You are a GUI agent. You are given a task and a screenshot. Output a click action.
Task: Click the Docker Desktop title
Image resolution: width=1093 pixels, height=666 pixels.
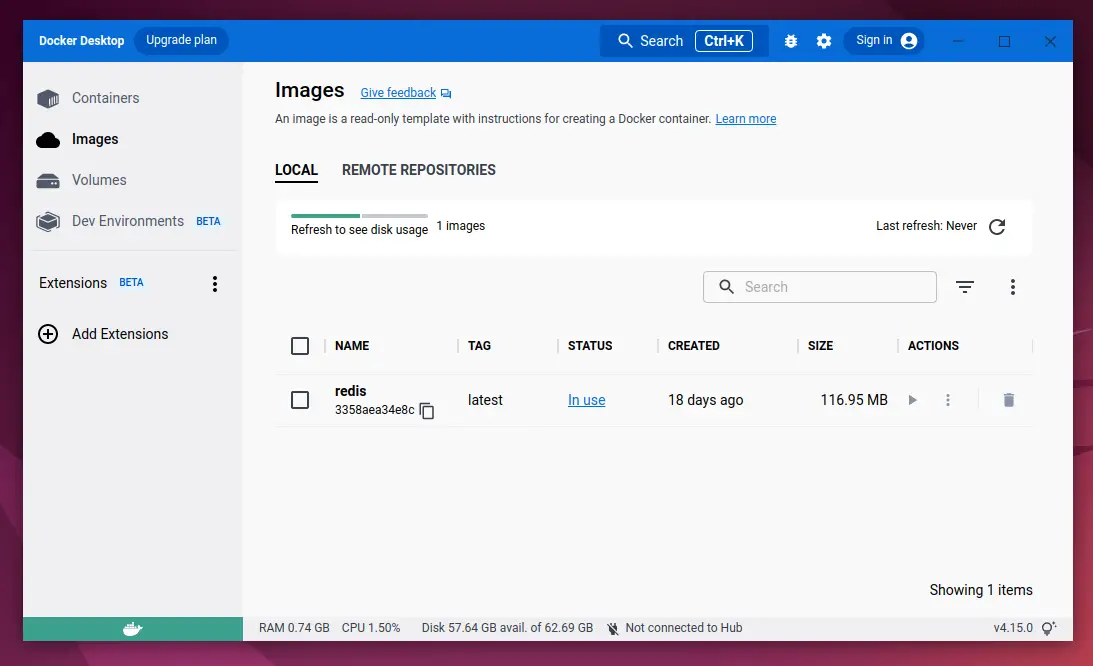[82, 40]
